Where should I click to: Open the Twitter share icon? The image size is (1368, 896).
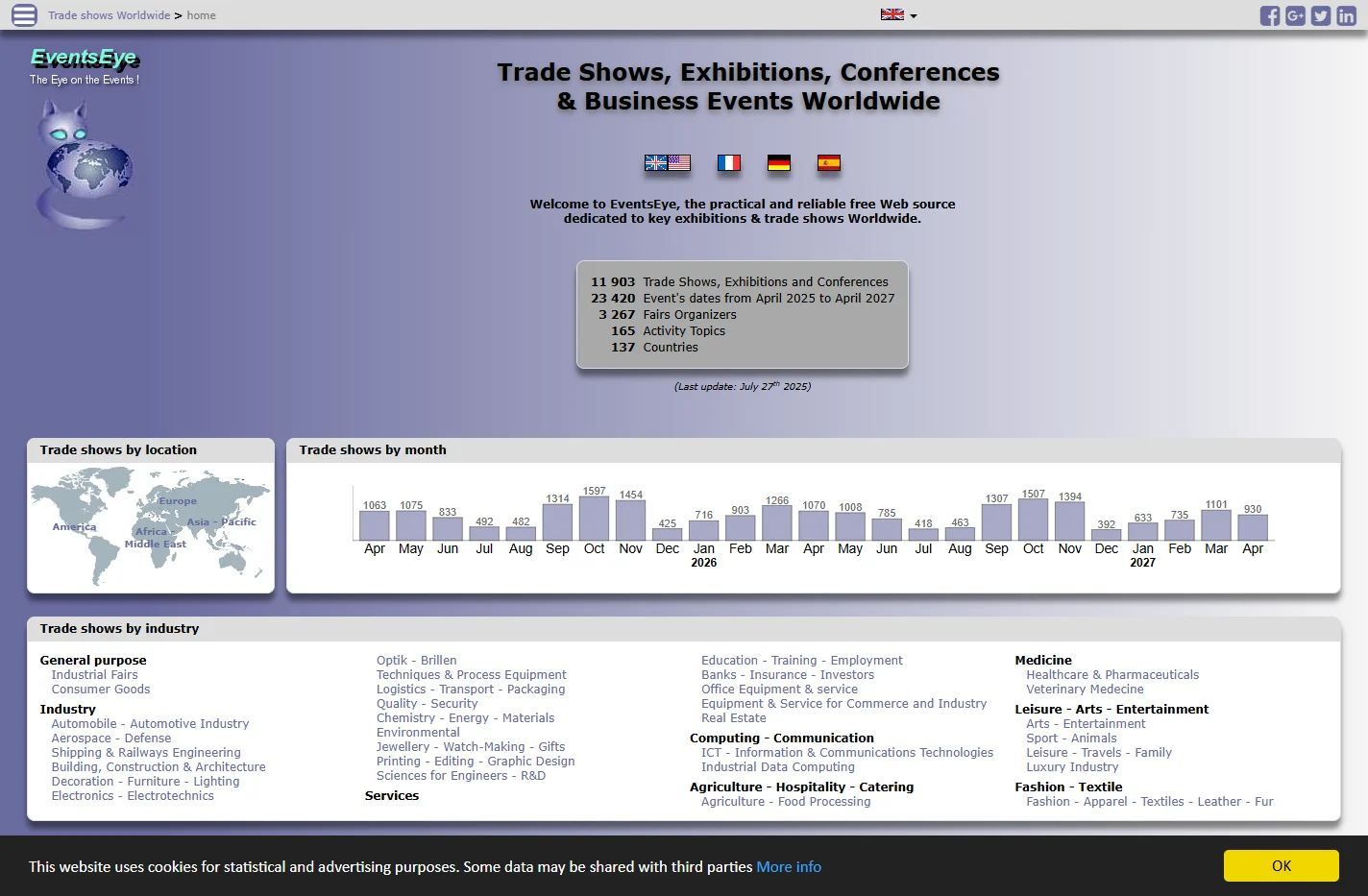pyautogui.click(x=1321, y=15)
